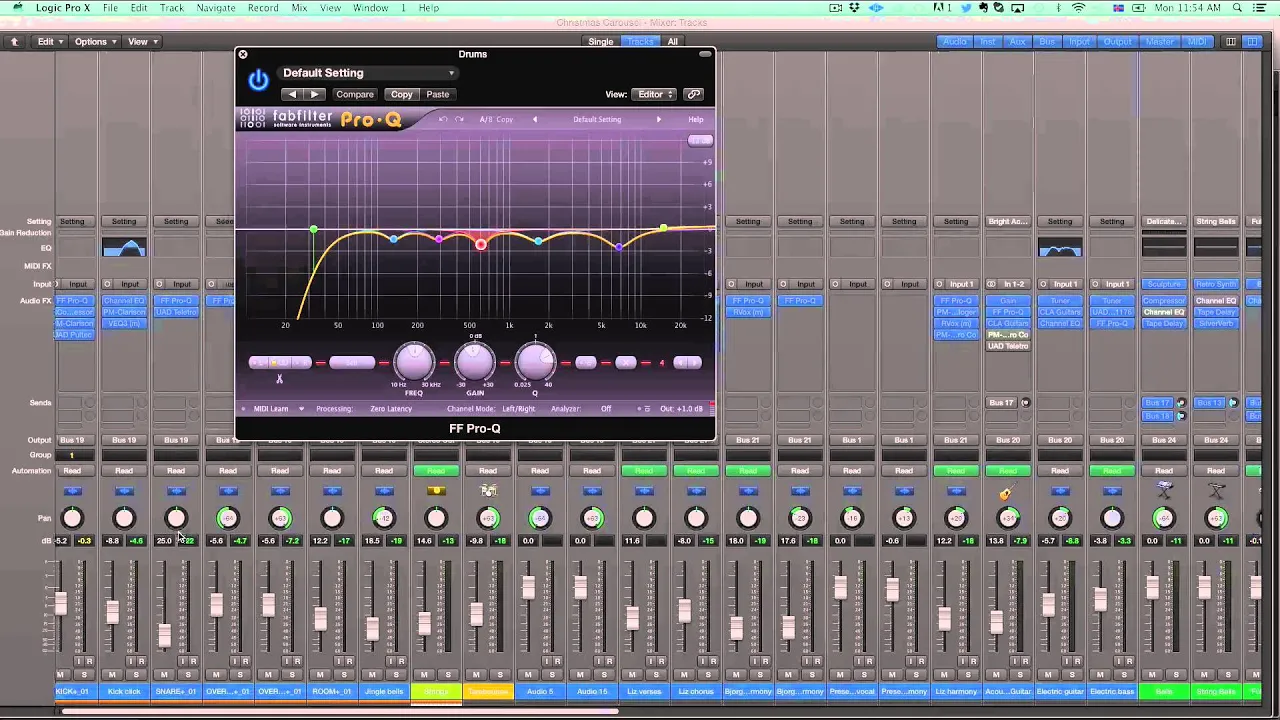Open the mixer Options dropdown menu
The height and width of the screenshot is (720, 1280).
pyautogui.click(x=95, y=42)
